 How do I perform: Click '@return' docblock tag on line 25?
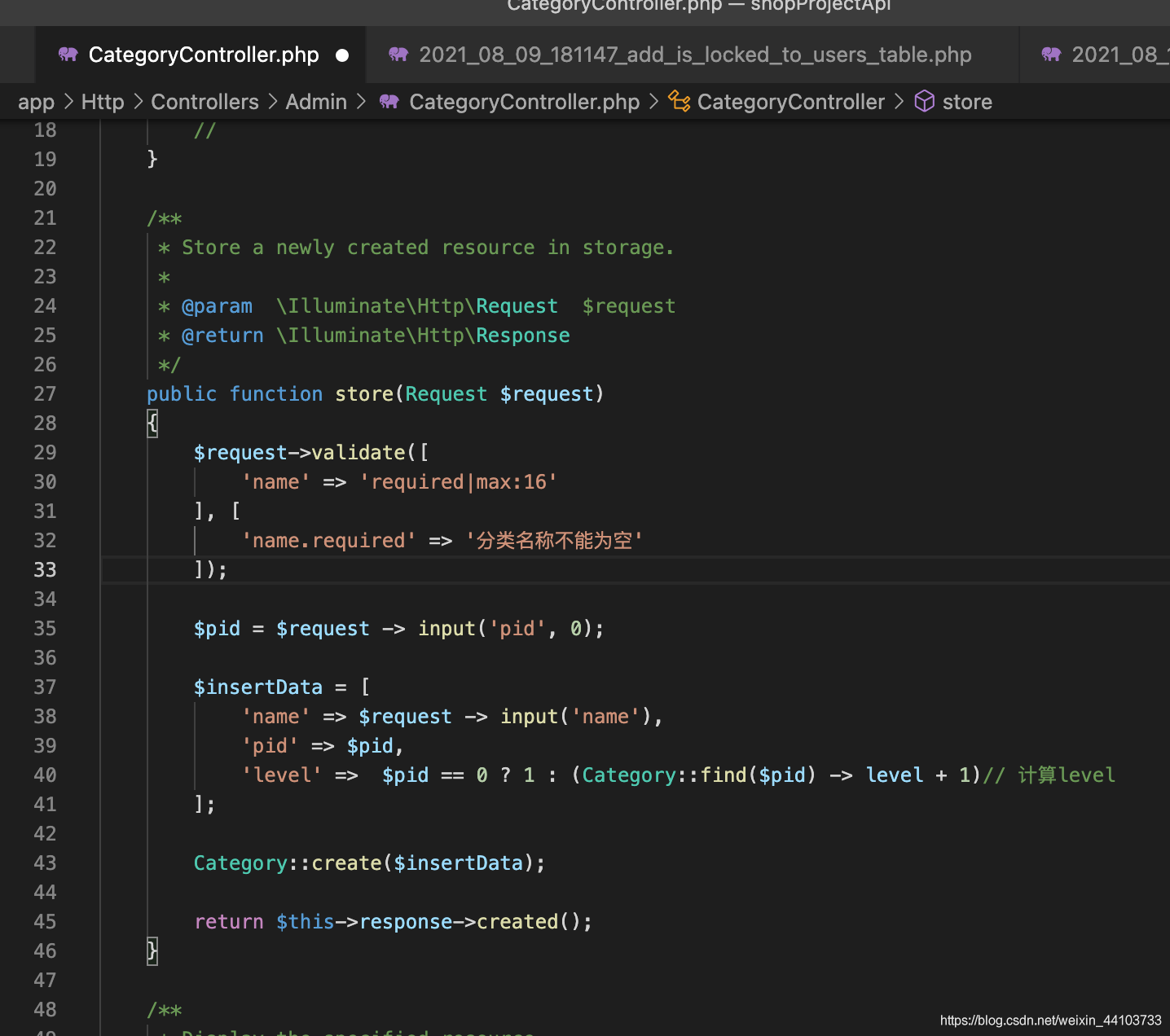point(222,336)
